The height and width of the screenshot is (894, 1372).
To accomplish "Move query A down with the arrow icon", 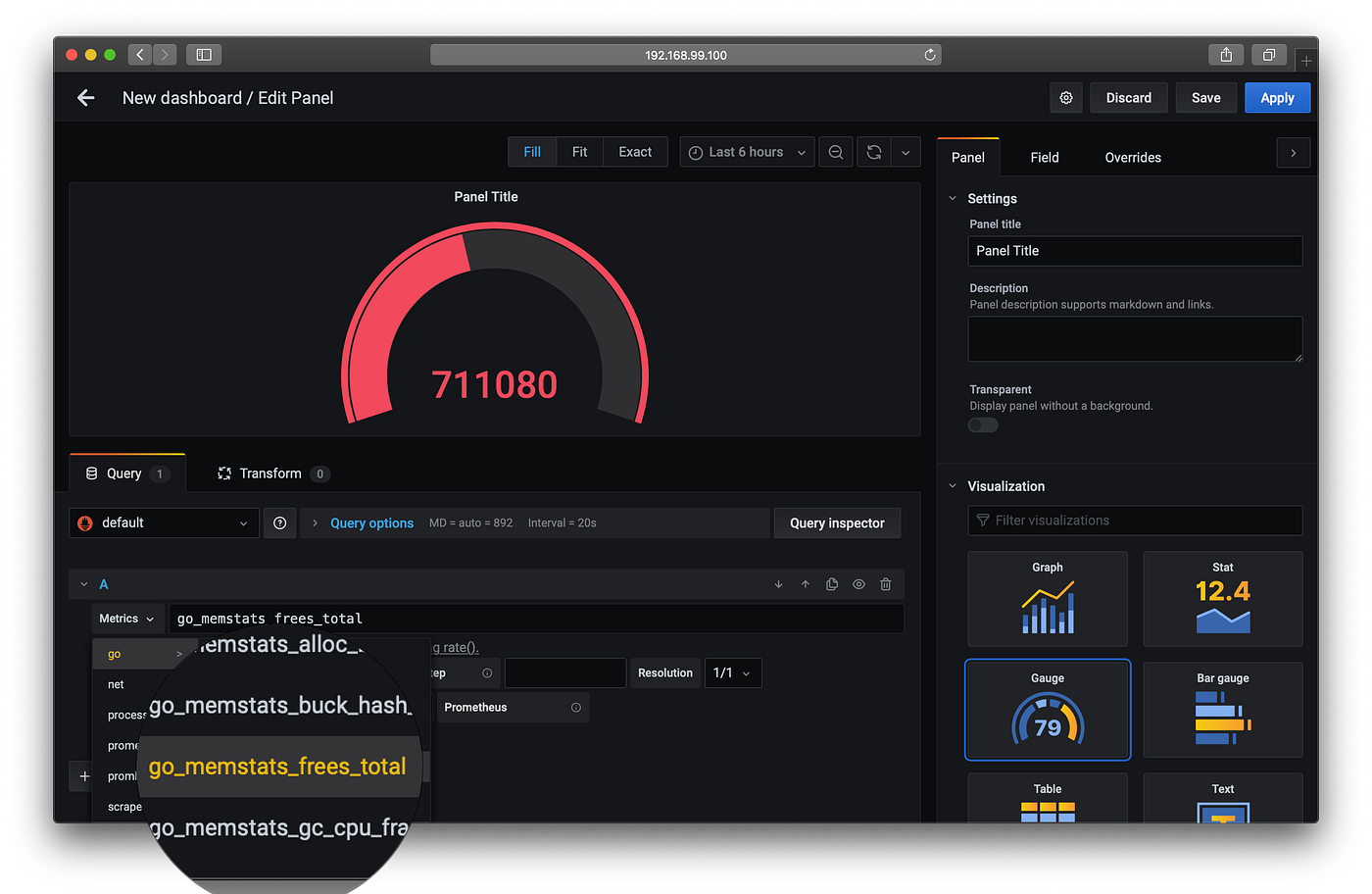I will (x=777, y=583).
